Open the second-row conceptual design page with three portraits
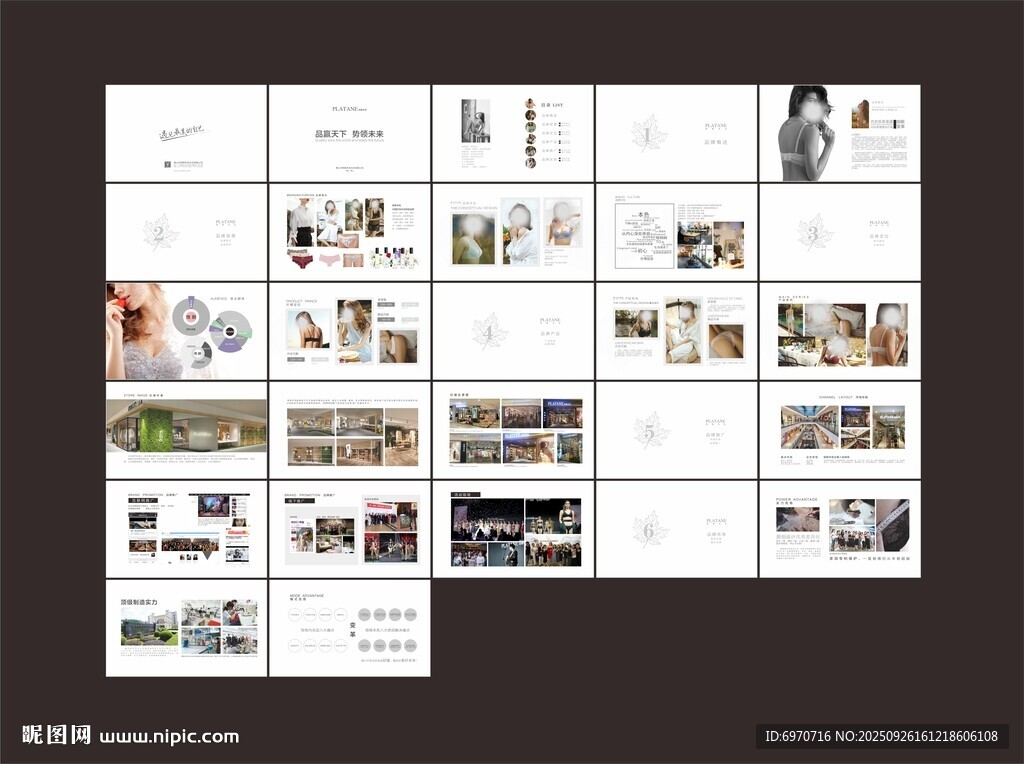This screenshot has height=764, width=1024. coord(513,232)
